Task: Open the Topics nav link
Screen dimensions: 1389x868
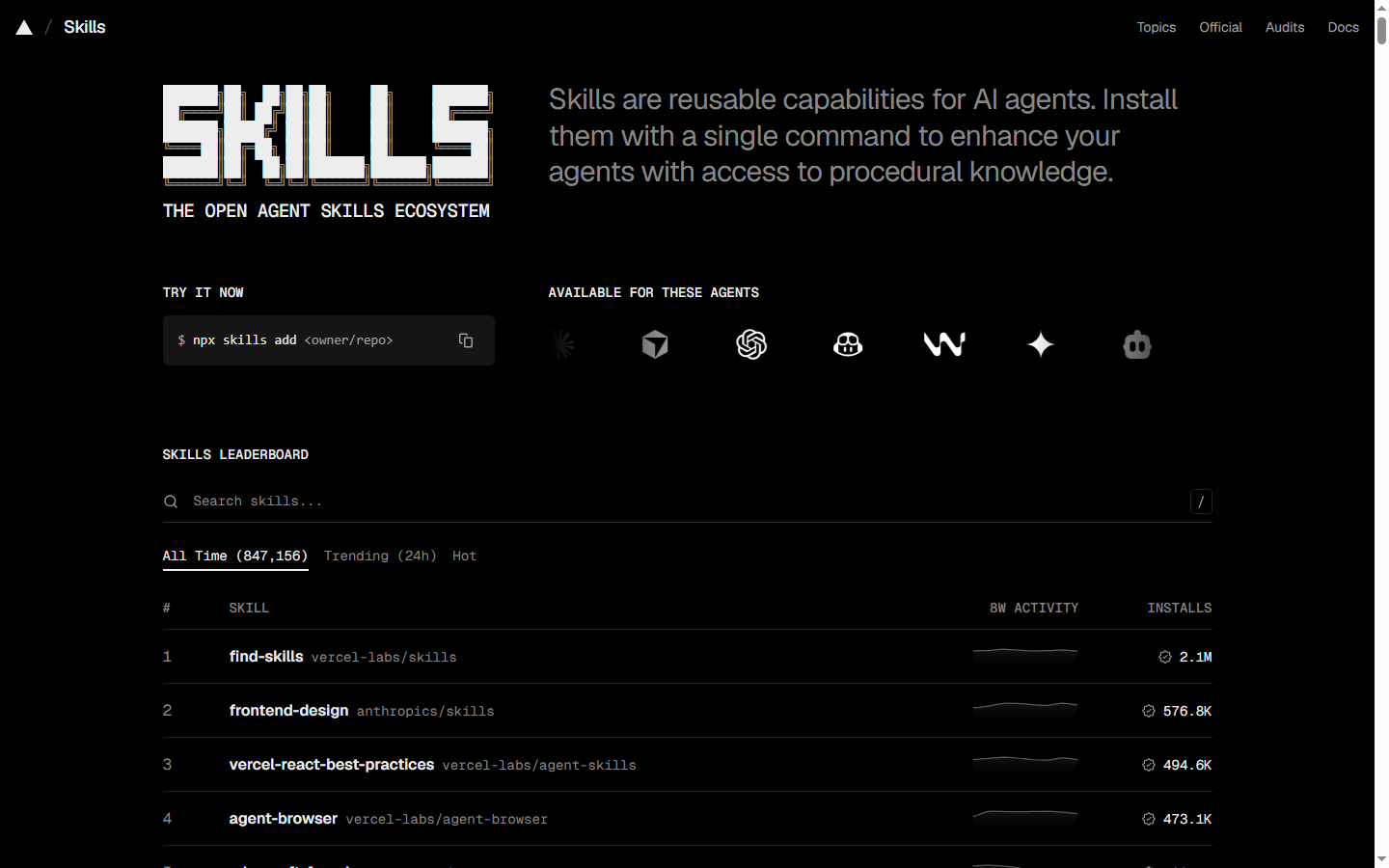Action: [x=1156, y=27]
